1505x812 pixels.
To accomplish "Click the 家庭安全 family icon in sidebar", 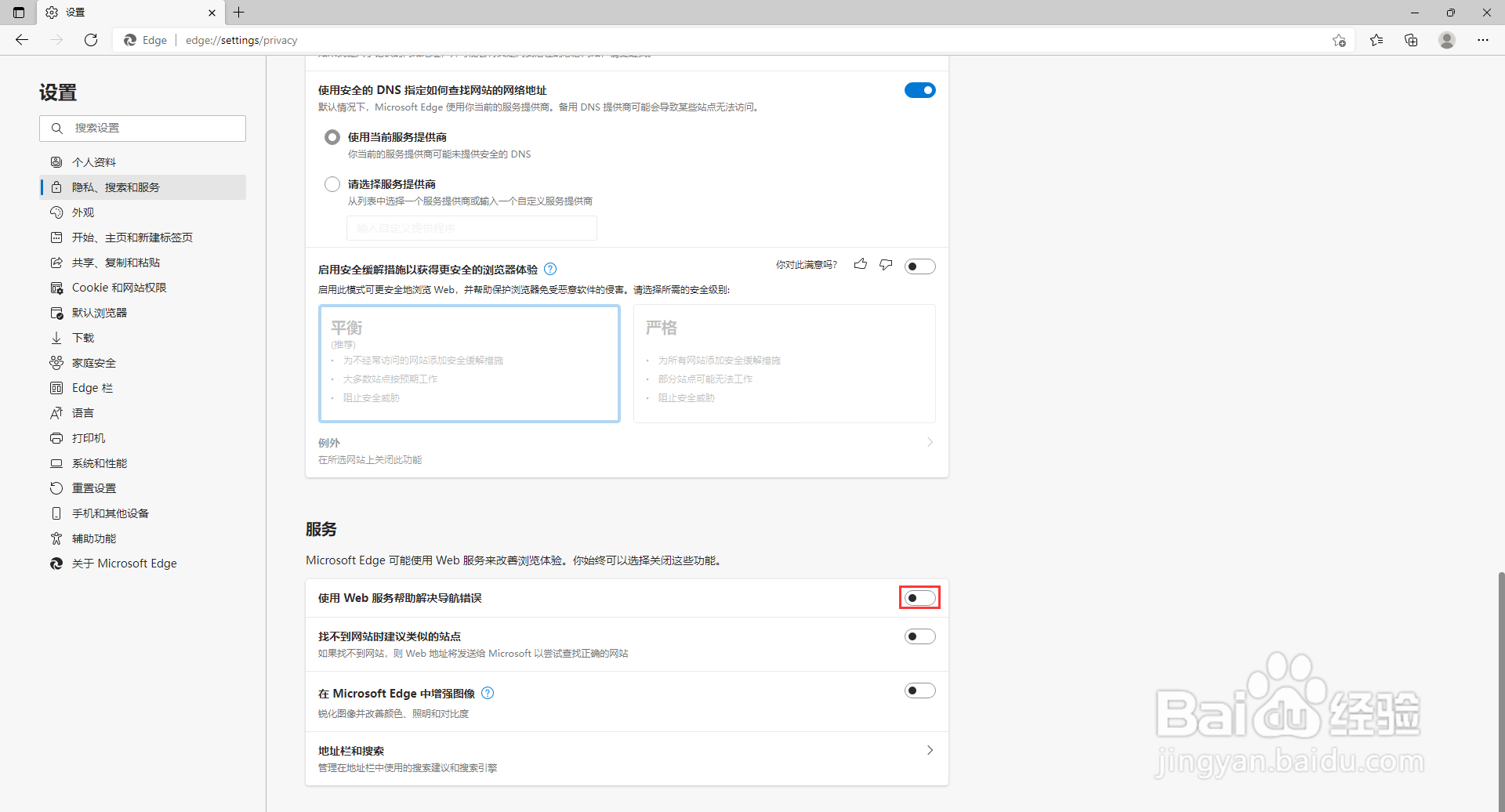I will [x=56, y=363].
